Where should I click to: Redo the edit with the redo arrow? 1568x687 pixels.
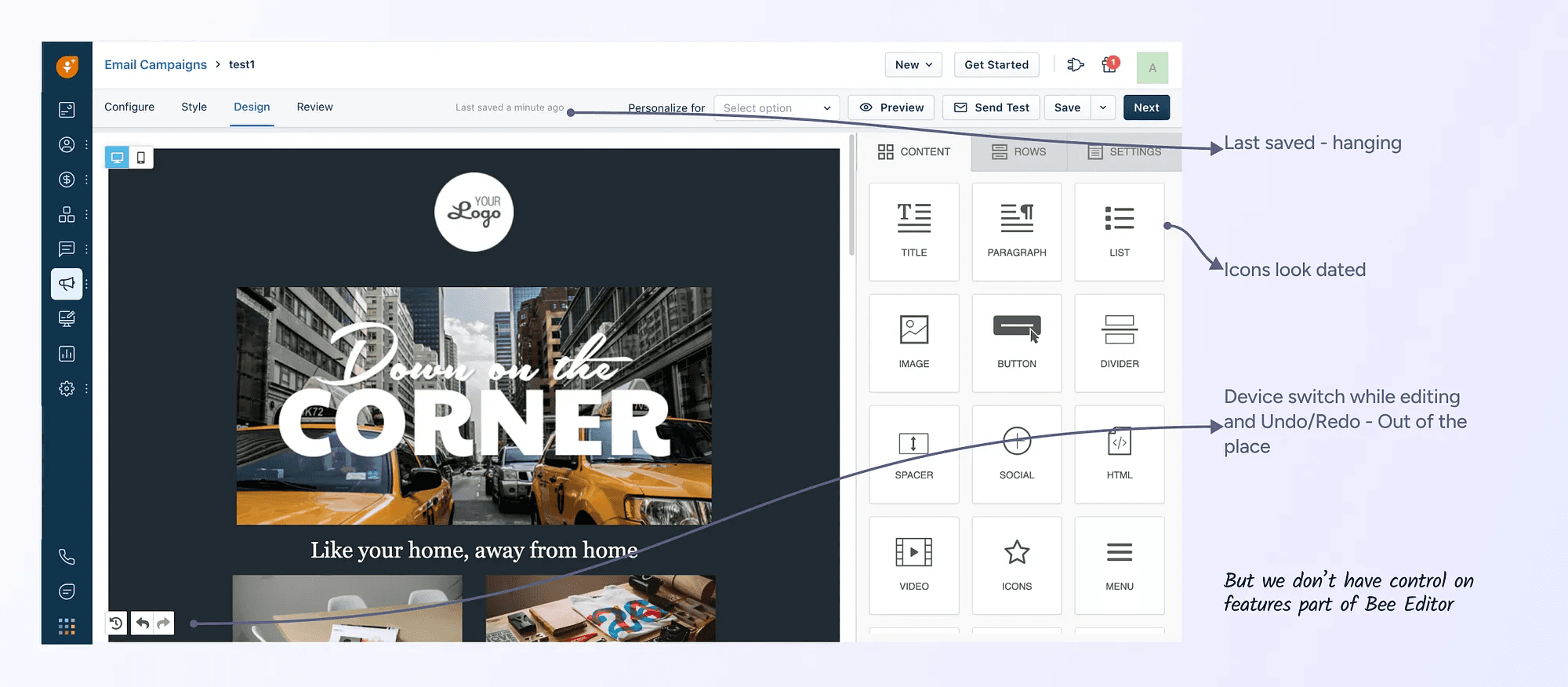tap(163, 623)
